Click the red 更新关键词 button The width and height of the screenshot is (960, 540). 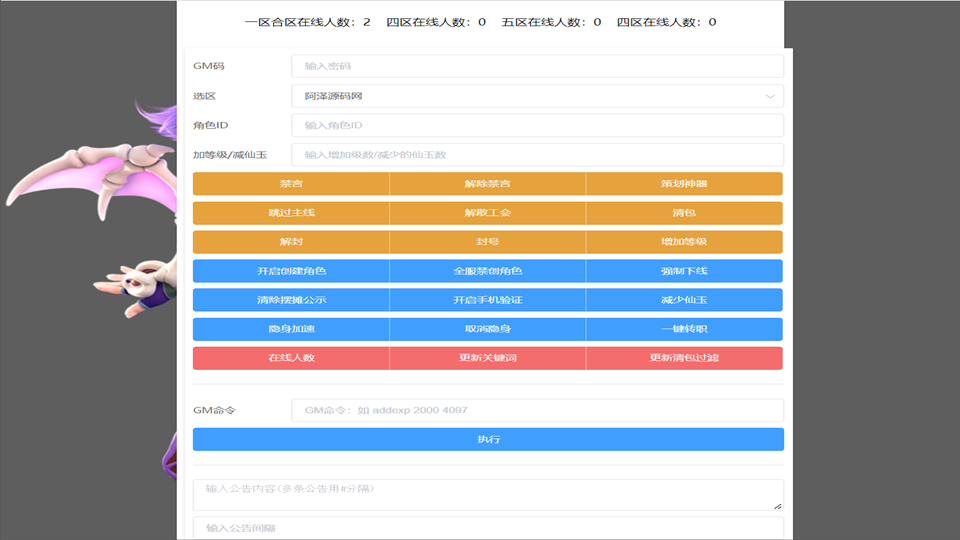pyautogui.click(x=487, y=358)
